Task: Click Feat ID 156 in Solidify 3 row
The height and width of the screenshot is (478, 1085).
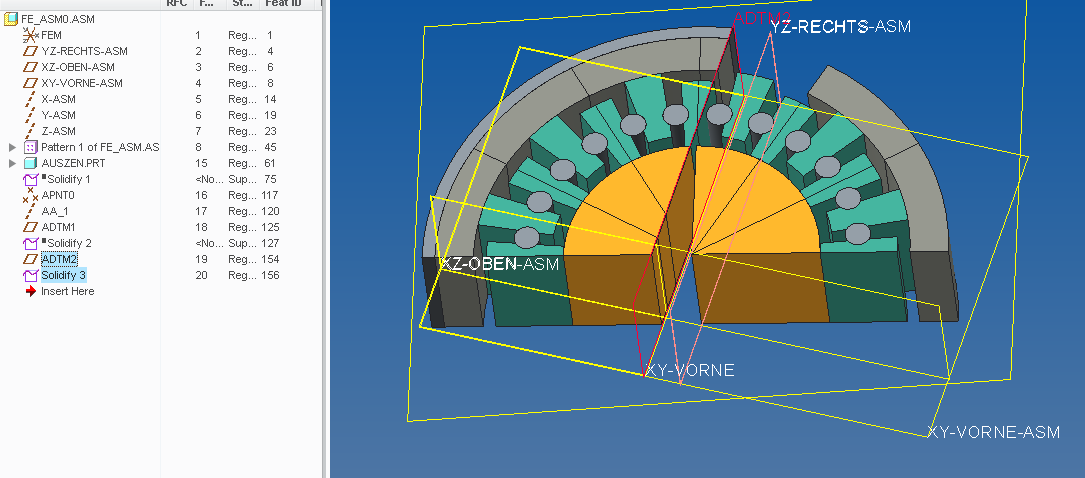Action: pos(271,275)
